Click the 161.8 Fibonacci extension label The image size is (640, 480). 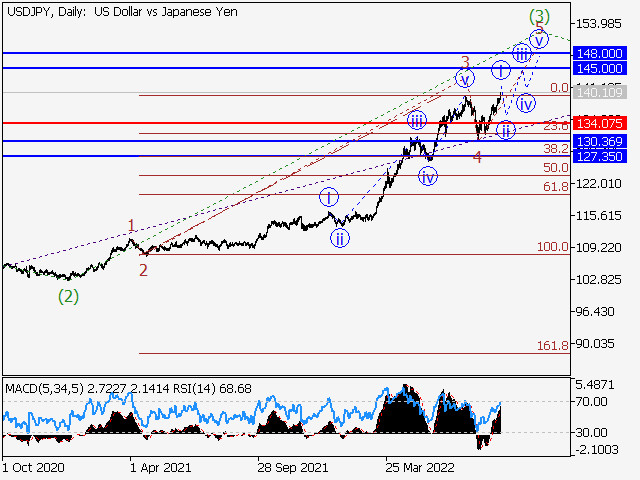tap(553, 345)
